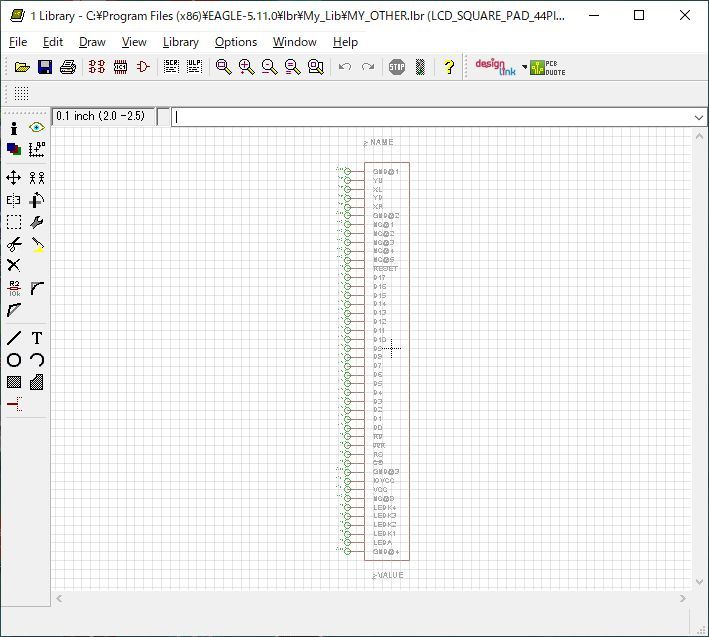Toggle the grid settings button
709x637 pixels.
coord(21,93)
